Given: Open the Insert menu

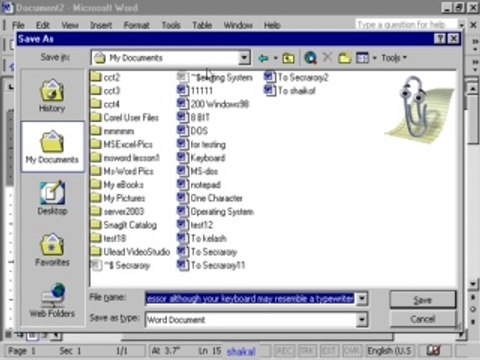Looking at the screenshot, I should tap(101, 25).
